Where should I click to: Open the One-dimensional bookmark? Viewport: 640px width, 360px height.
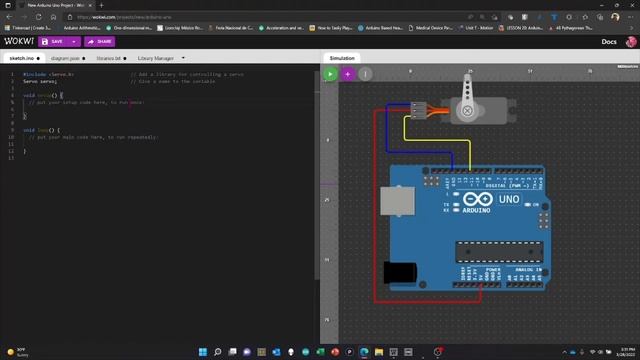click(x=129, y=28)
